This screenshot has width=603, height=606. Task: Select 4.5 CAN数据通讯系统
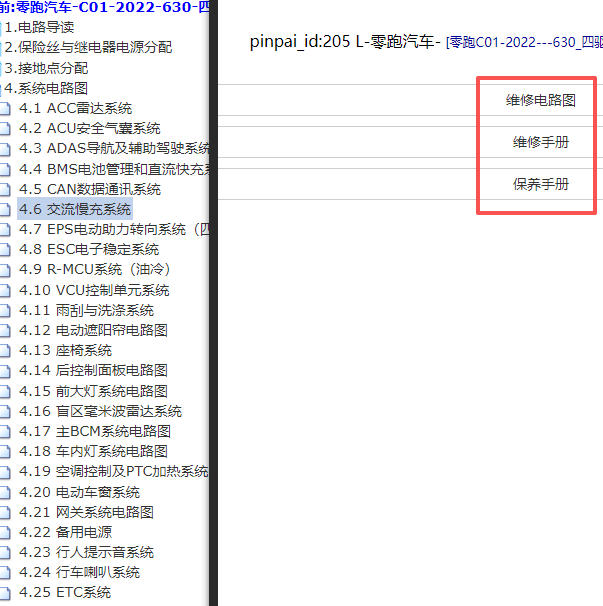coord(90,189)
